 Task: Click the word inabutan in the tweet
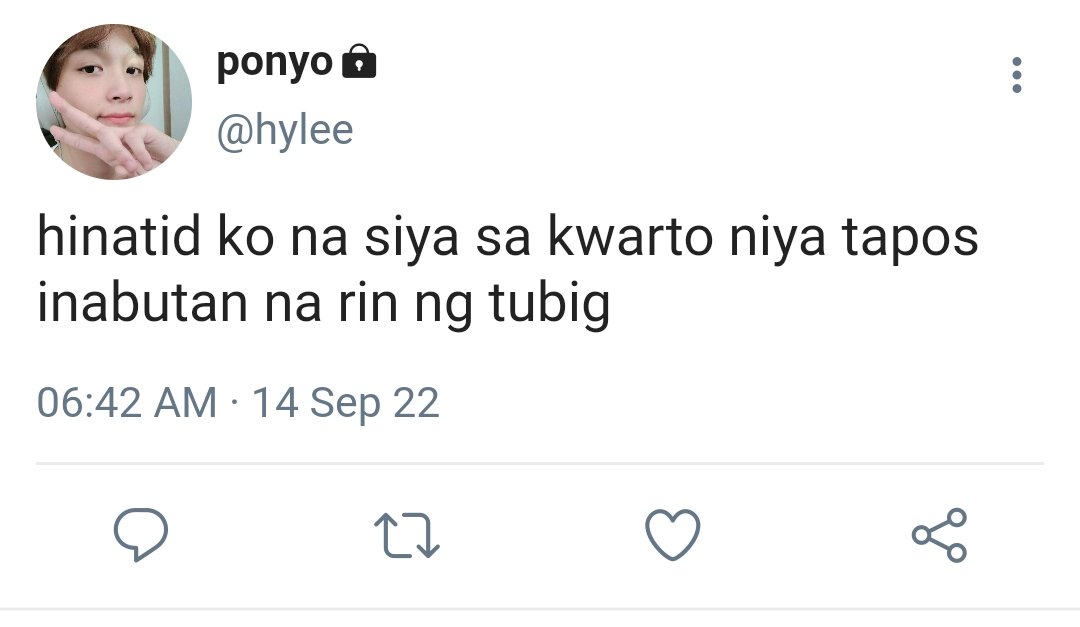tap(142, 303)
